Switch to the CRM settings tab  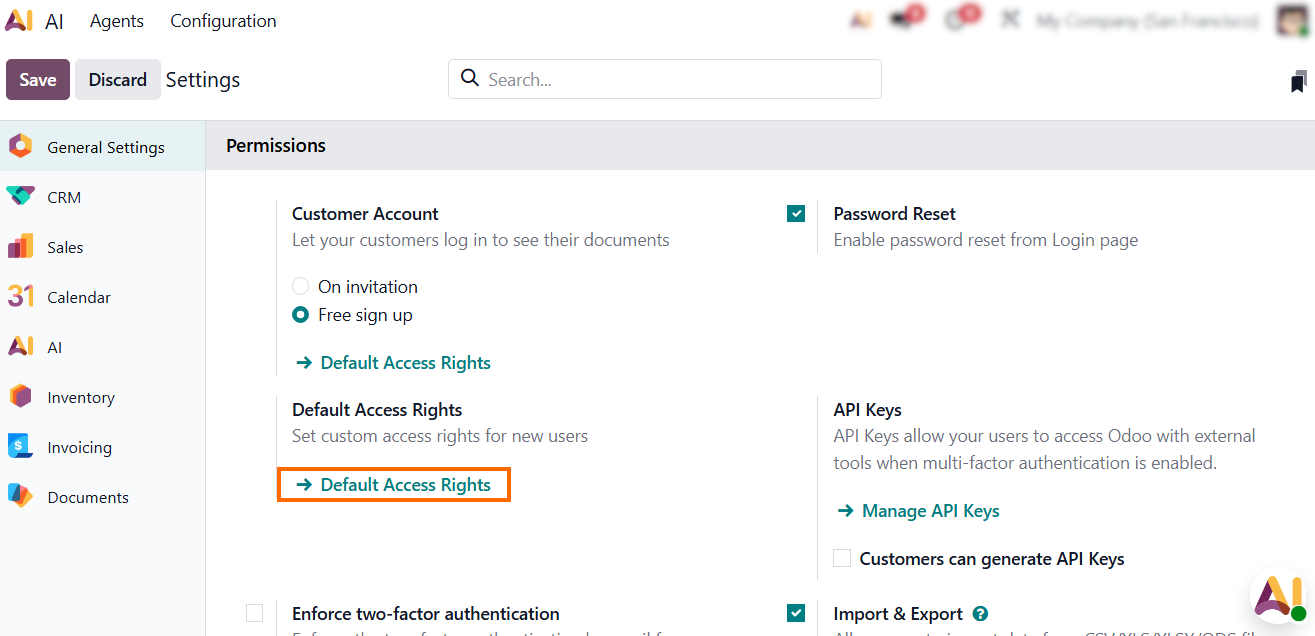tap(64, 197)
